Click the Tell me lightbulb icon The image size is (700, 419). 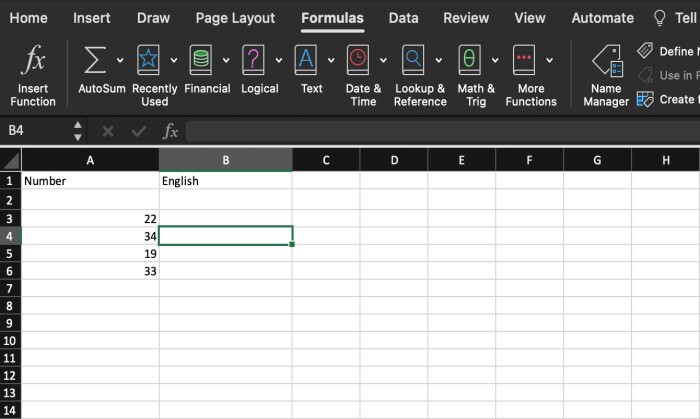coord(659,18)
